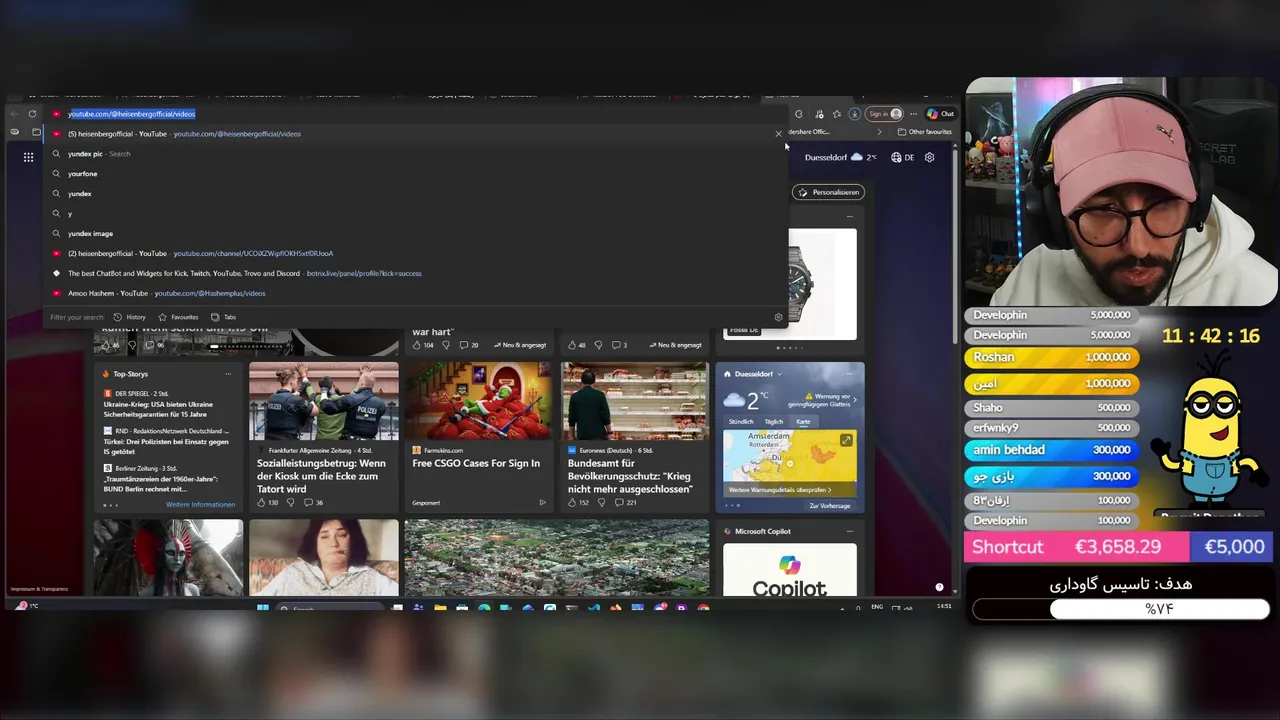Open options menu on the watch ad card
This screenshot has height=720, width=1280.
(850, 216)
